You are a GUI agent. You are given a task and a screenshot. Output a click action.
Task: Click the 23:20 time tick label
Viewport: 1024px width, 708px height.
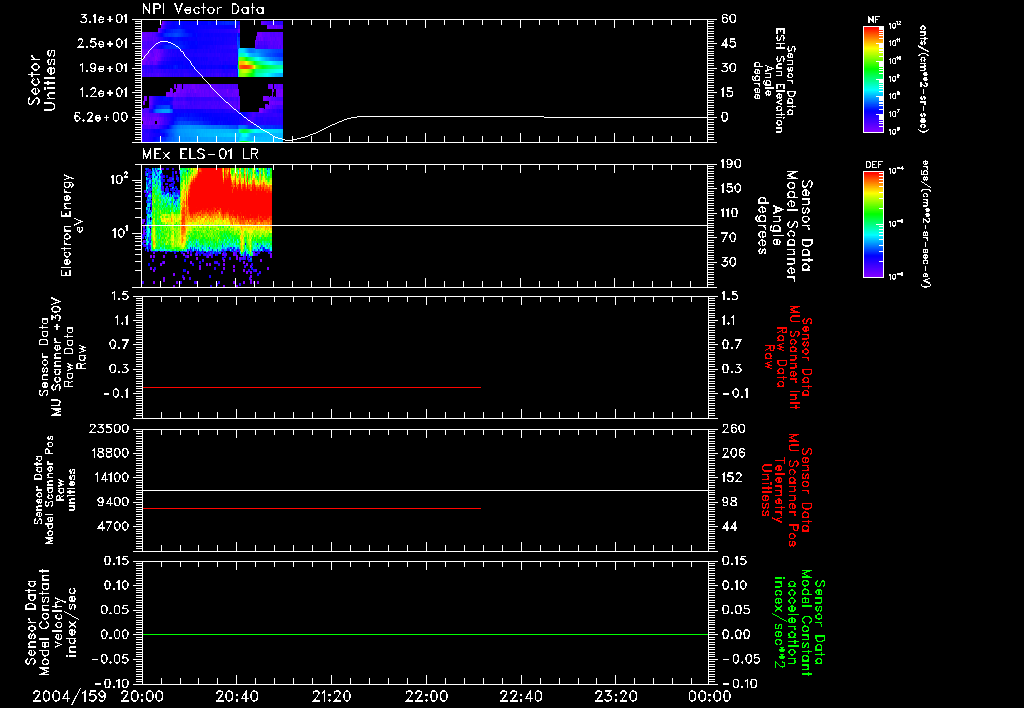click(615, 696)
